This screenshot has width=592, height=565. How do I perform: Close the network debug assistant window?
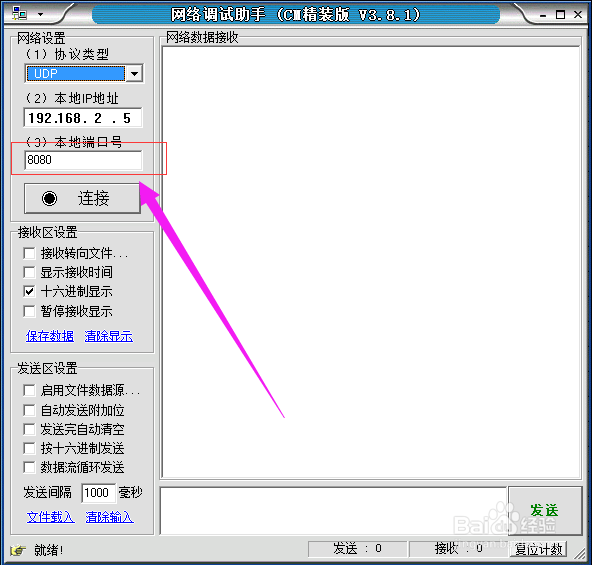pyautogui.click(x=578, y=14)
